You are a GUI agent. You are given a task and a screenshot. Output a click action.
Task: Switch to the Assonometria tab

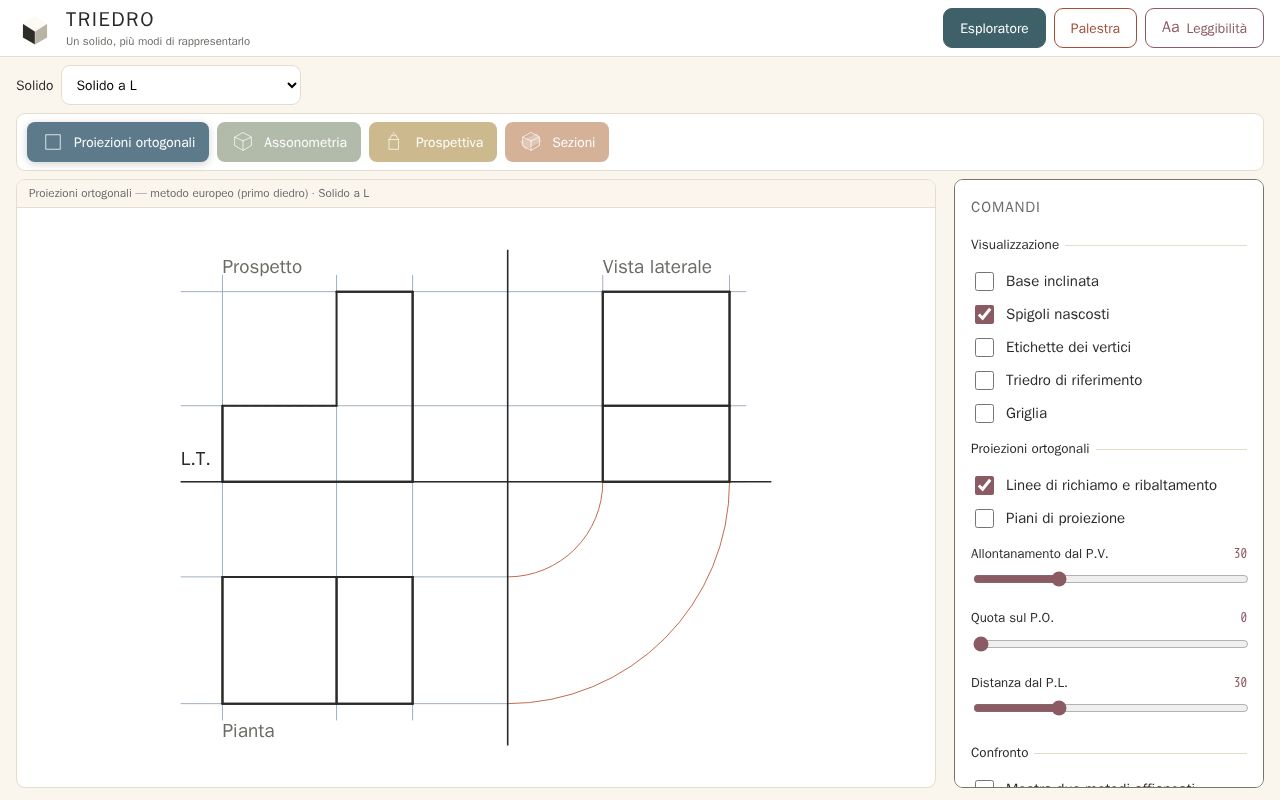click(289, 142)
